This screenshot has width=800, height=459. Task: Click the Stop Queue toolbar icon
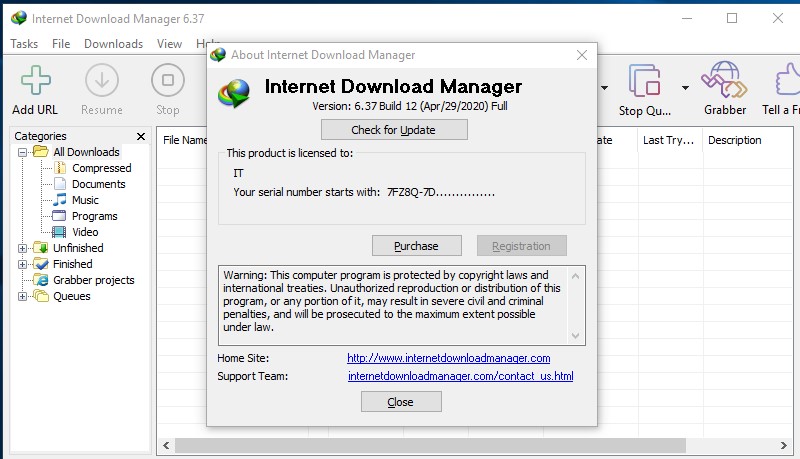coord(644,80)
